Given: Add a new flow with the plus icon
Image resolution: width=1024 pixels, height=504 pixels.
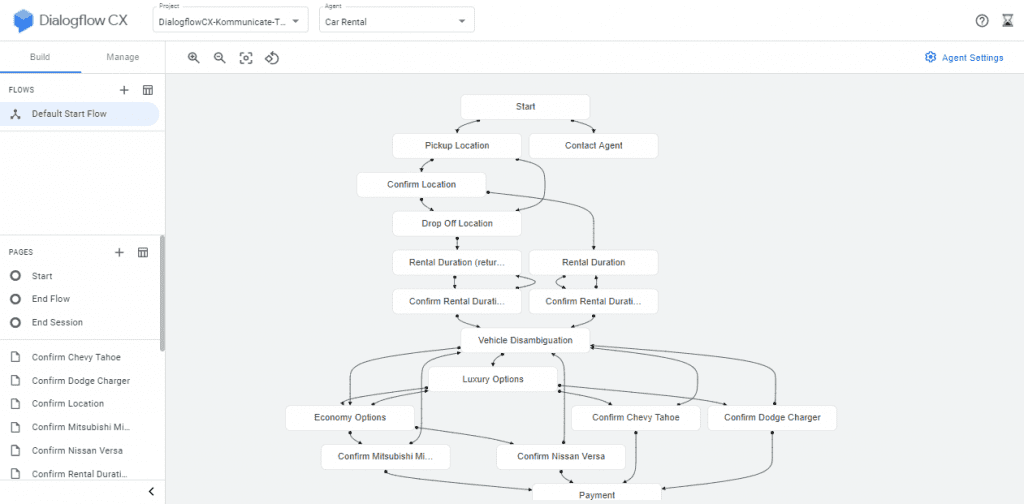Looking at the screenshot, I should [124, 90].
